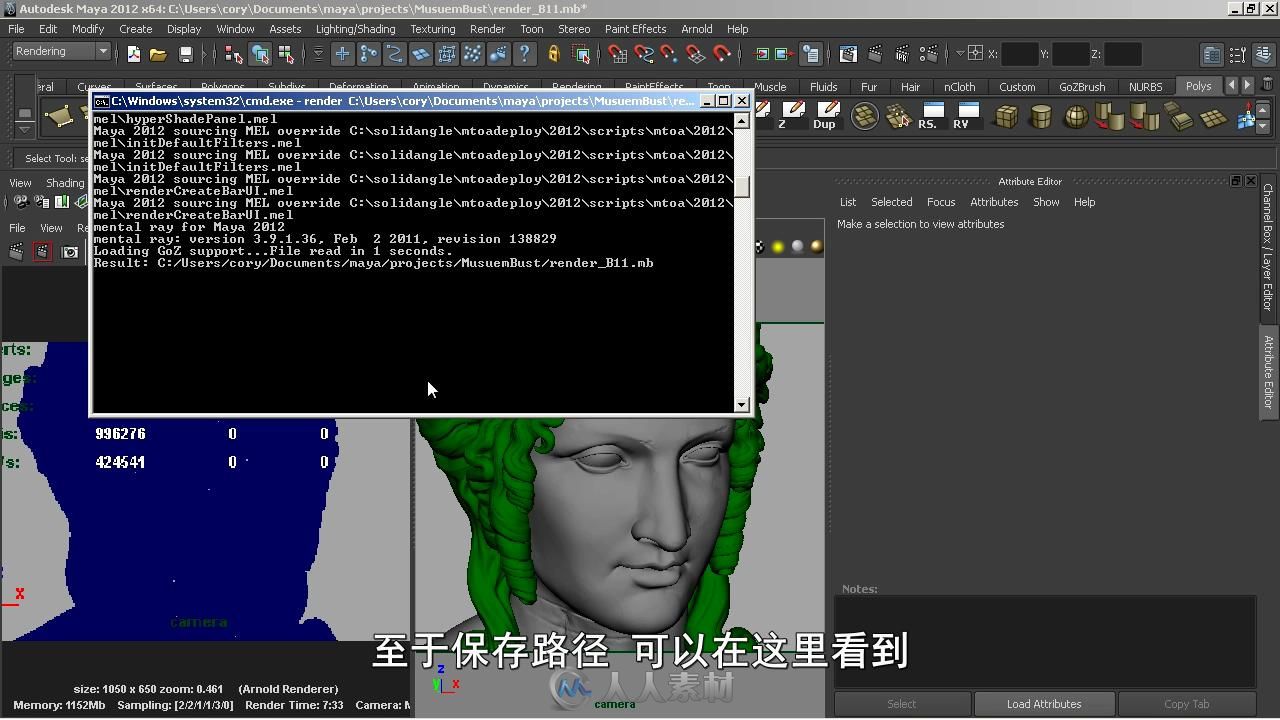1280x720 pixels.
Task: Click the outputs from selected object icon
Action: tap(785, 54)
